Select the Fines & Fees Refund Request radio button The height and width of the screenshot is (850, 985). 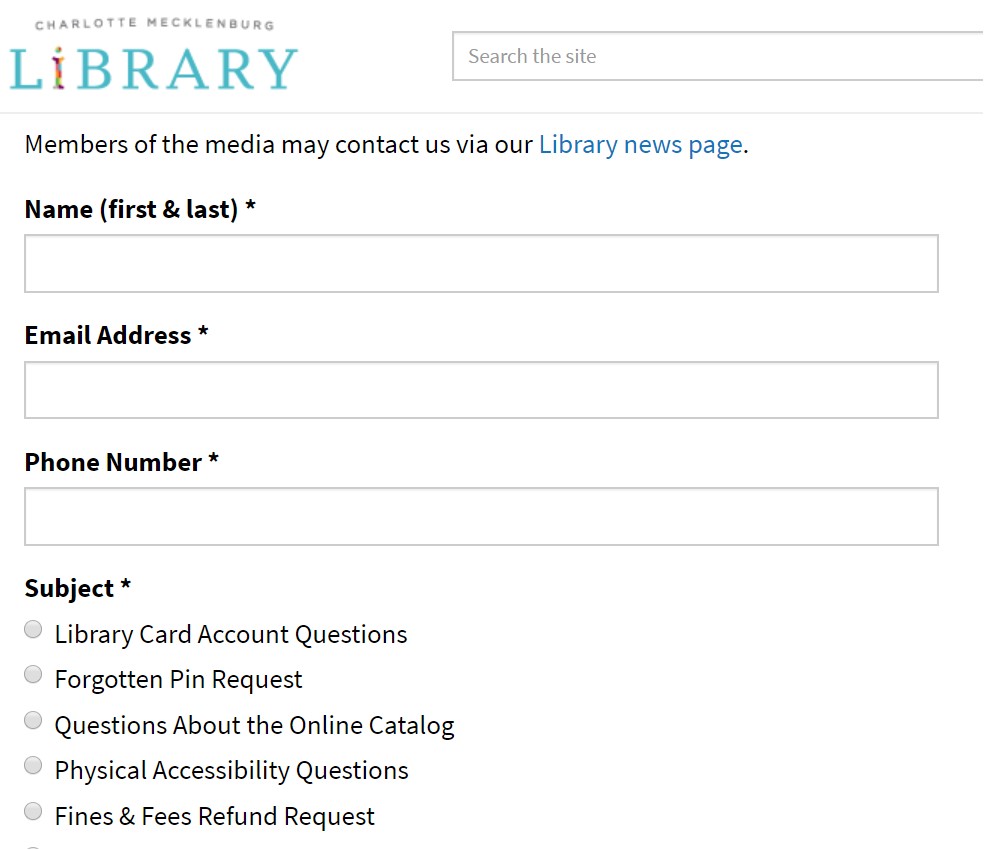tap(33, 812)
